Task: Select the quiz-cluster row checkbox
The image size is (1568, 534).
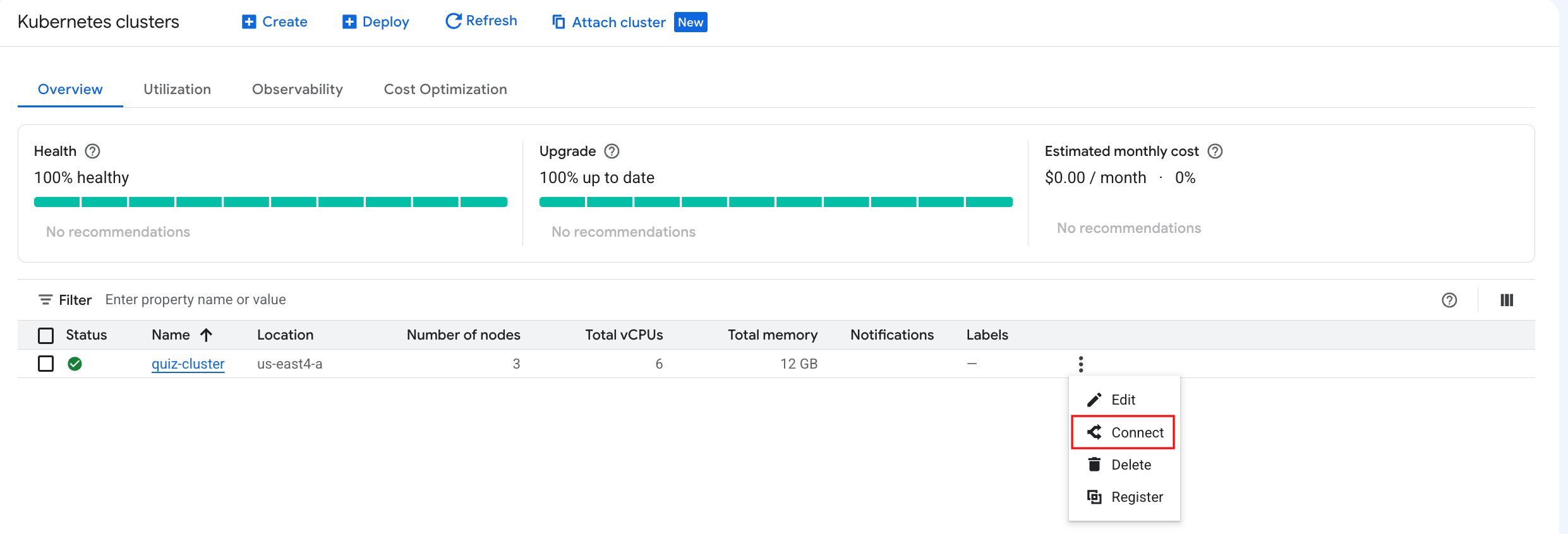Action: (x=46, y=364)
